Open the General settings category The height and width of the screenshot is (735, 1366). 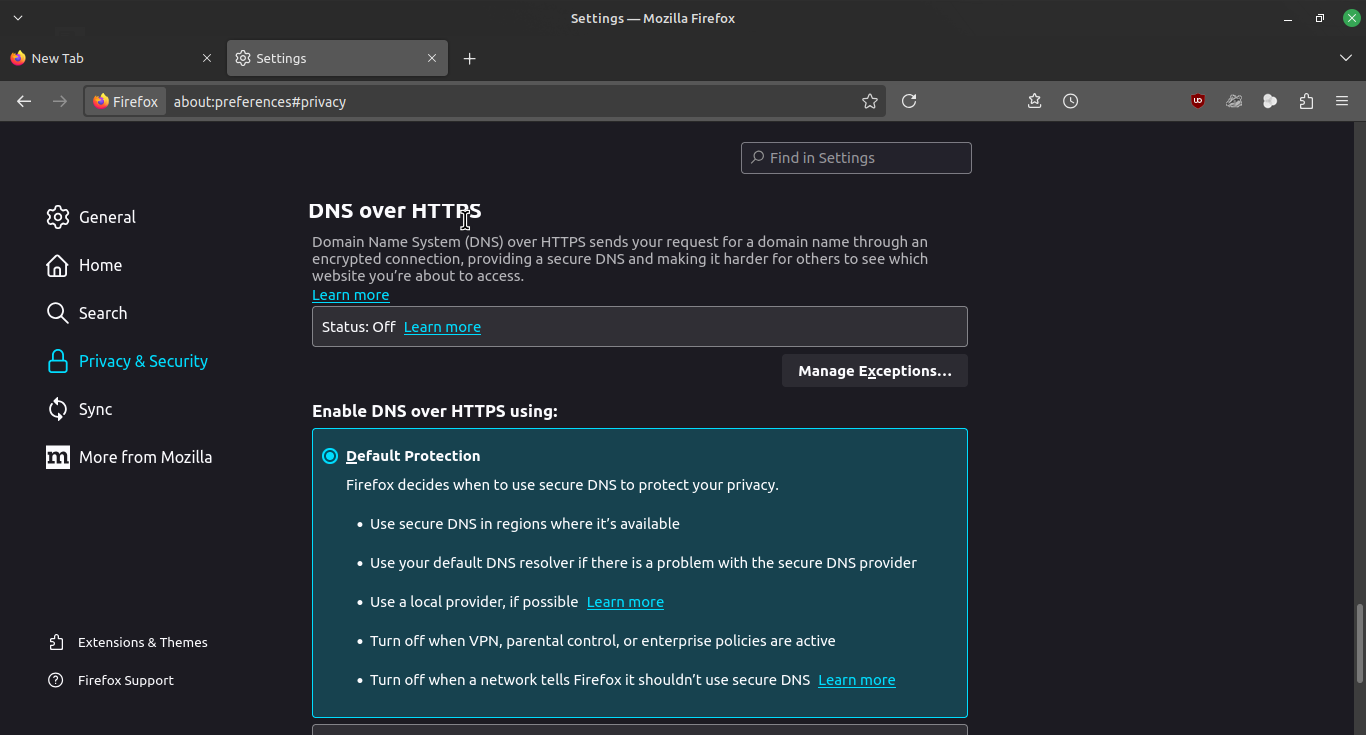pyautogui.click(x=107, y=217)
